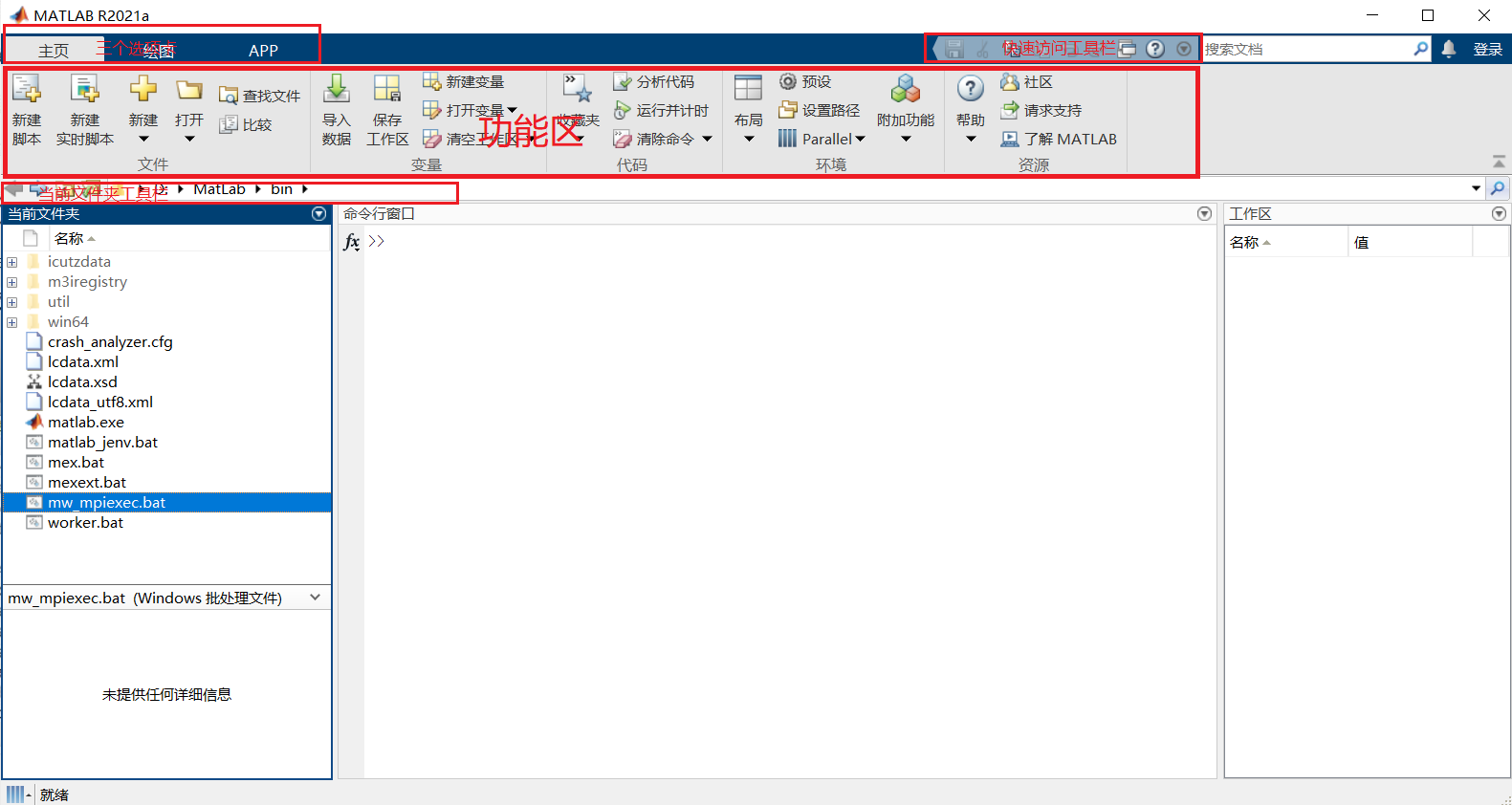Open Current Folder panel actions menu
The width and height of the screenshot is (1512, 805).
point(318,213)
